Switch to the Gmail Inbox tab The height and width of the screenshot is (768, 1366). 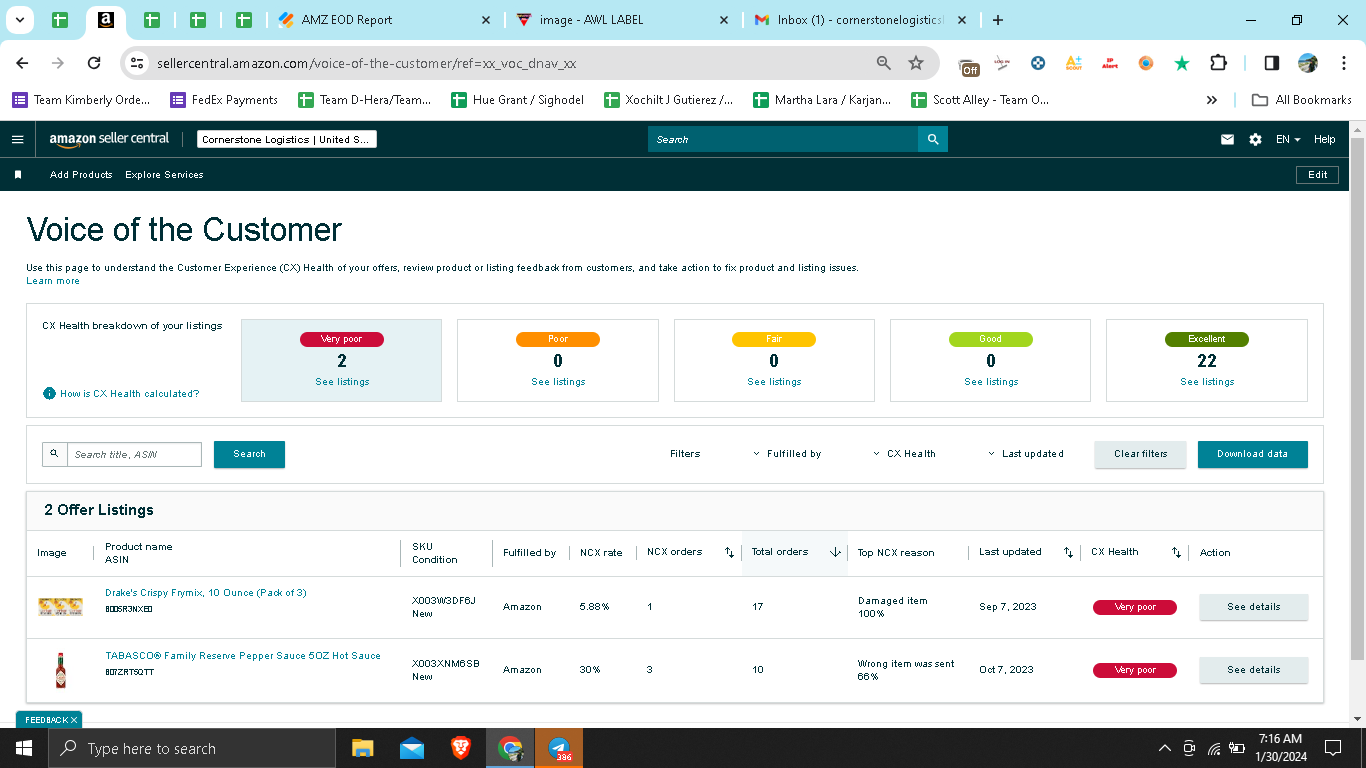point(860,20)
